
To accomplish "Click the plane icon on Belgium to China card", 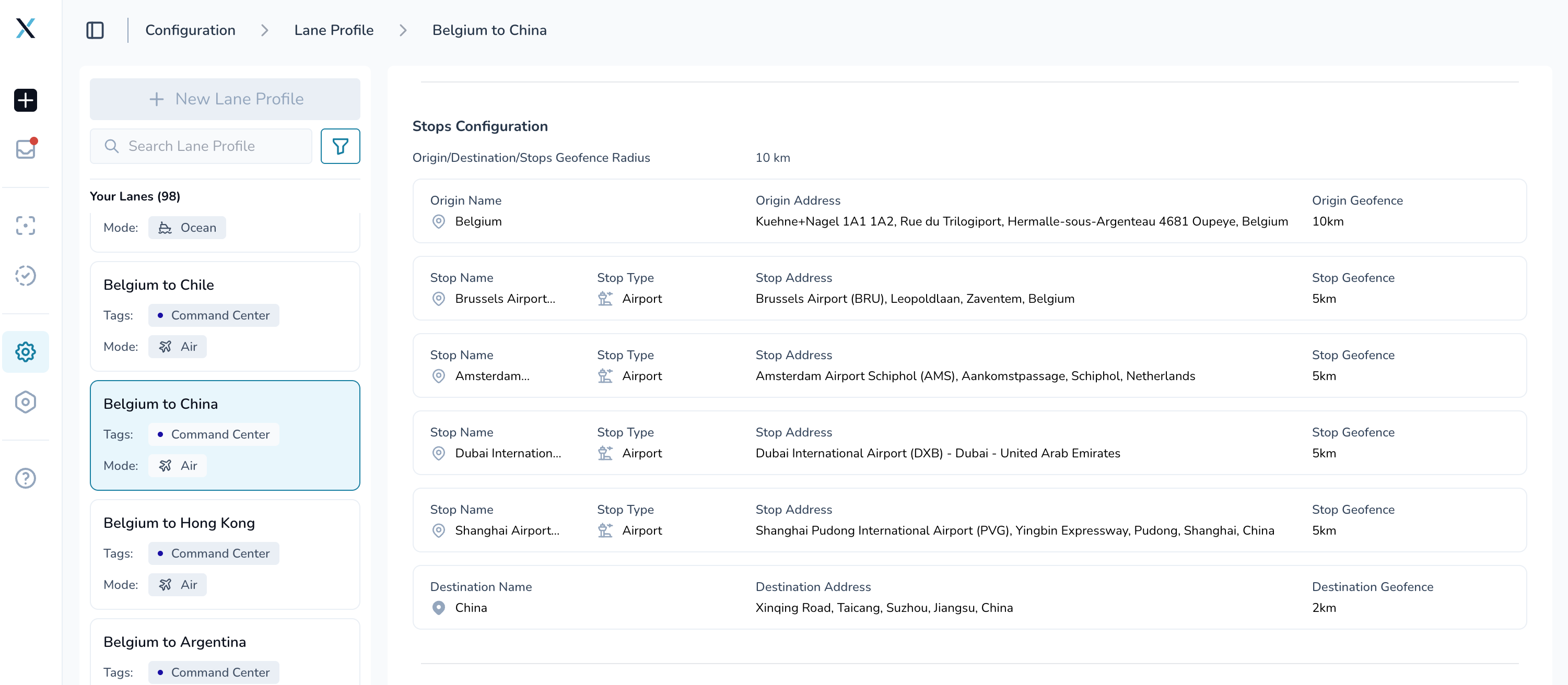I will (165, 466).
